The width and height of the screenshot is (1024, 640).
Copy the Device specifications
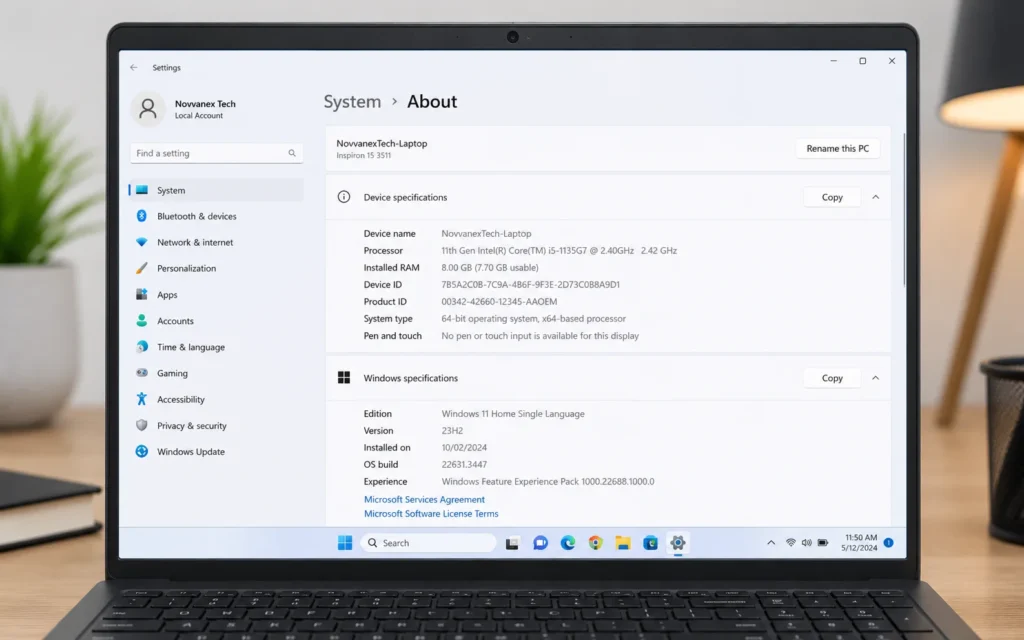coord(832,197)
